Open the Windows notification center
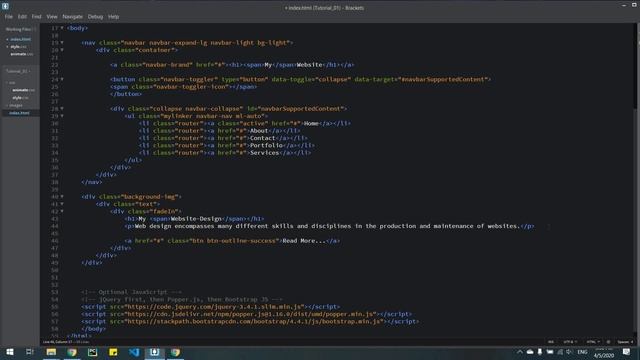The image size is (640, 360). (x=627, y=352)
